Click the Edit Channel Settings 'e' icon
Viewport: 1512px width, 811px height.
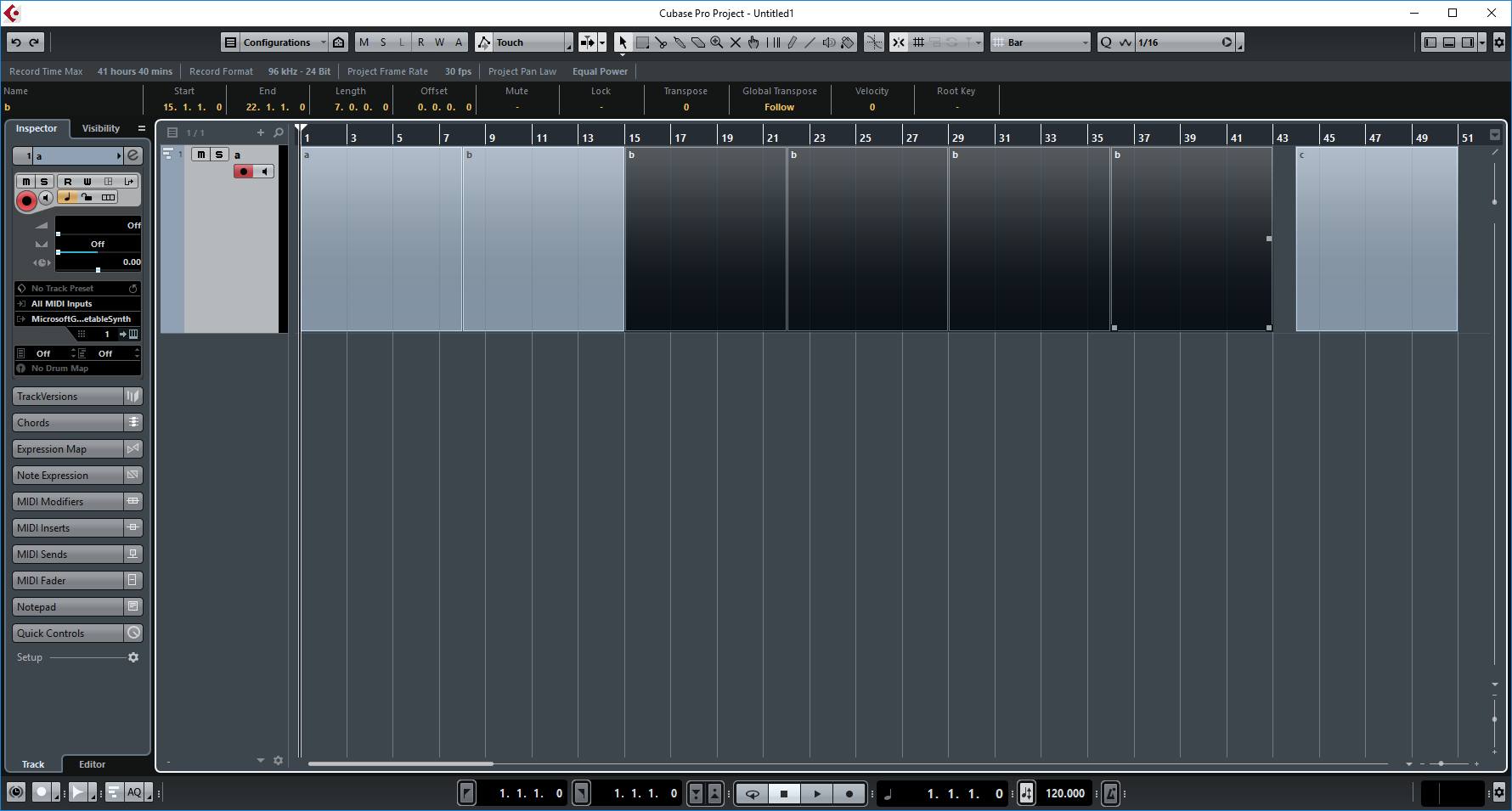click(133, 155)
